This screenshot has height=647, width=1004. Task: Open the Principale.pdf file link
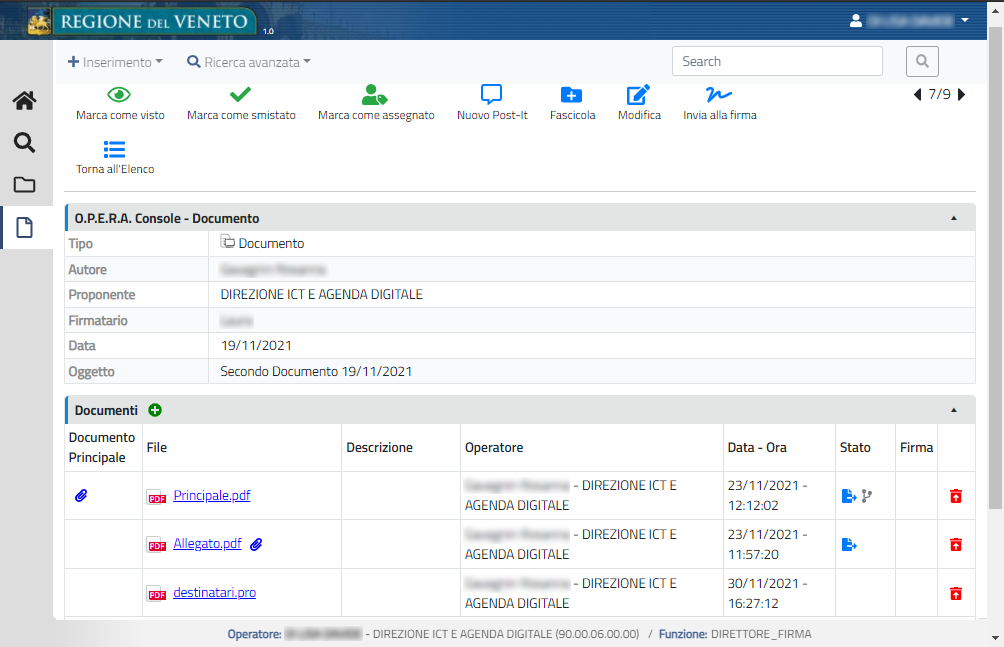(211, 495)
